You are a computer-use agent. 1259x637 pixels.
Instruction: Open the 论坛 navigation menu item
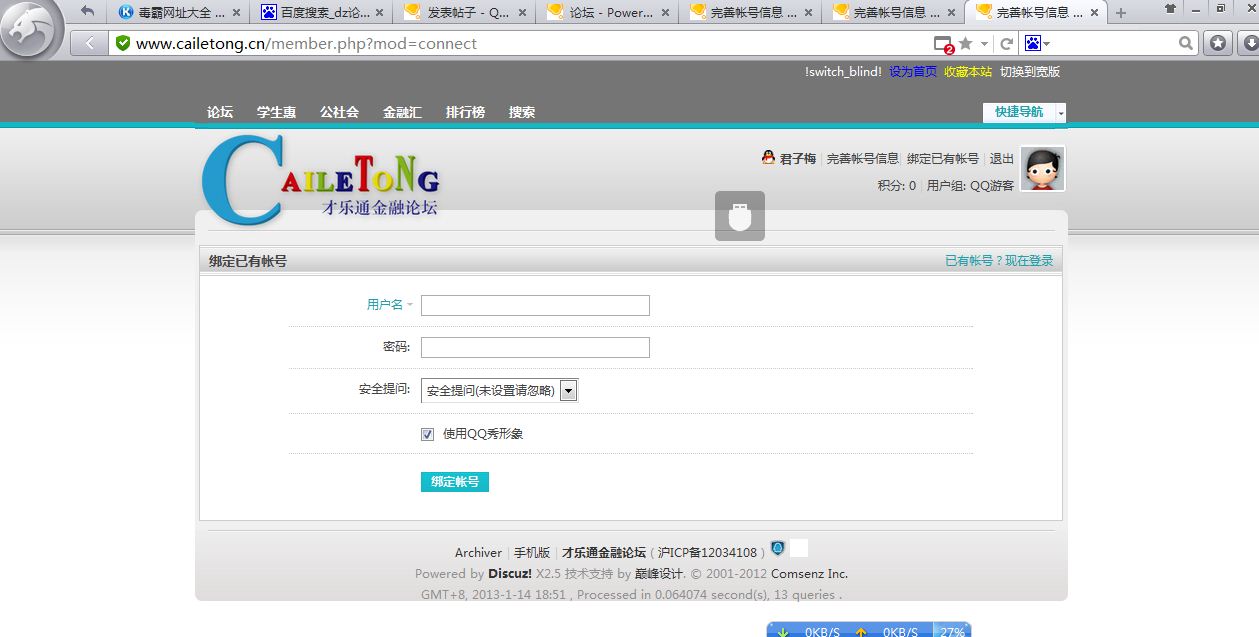(x=220, y=112)
